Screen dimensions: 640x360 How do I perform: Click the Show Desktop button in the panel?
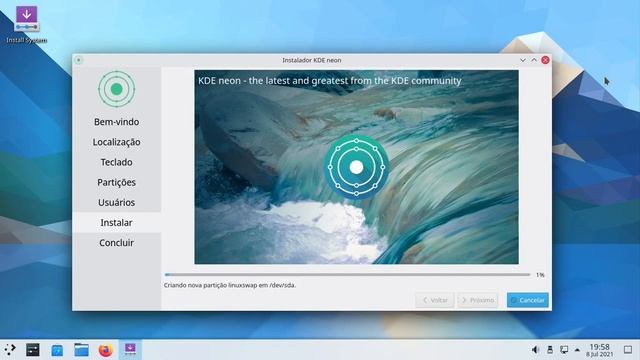pyautogui.click(x=628, y=349)
